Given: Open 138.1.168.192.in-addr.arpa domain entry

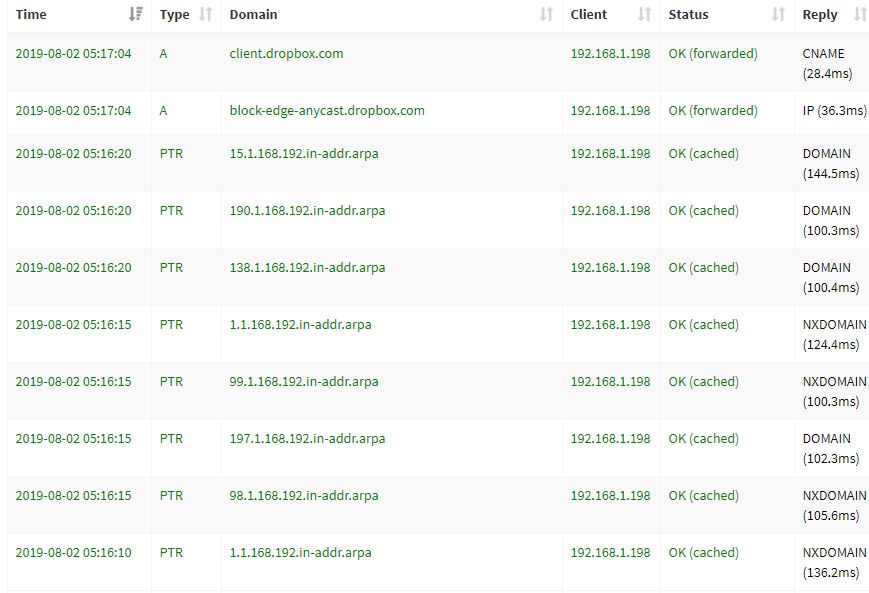Looking at the screenshot, I should coord(307,268).
